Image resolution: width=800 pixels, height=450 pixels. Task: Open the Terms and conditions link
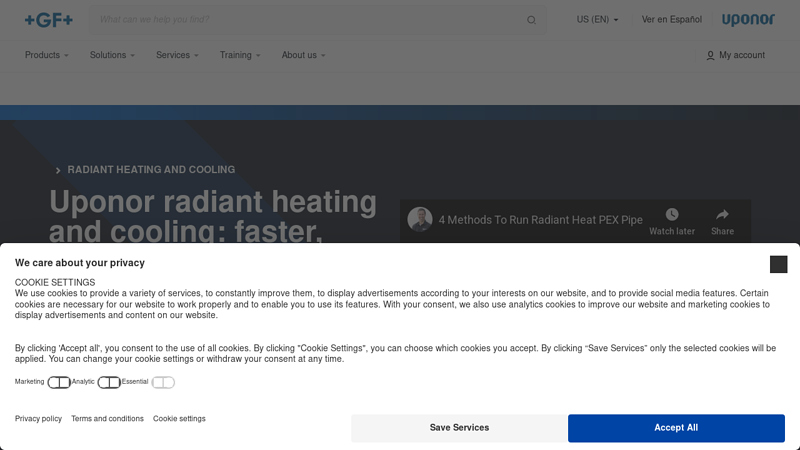click(x=107, y=419)
